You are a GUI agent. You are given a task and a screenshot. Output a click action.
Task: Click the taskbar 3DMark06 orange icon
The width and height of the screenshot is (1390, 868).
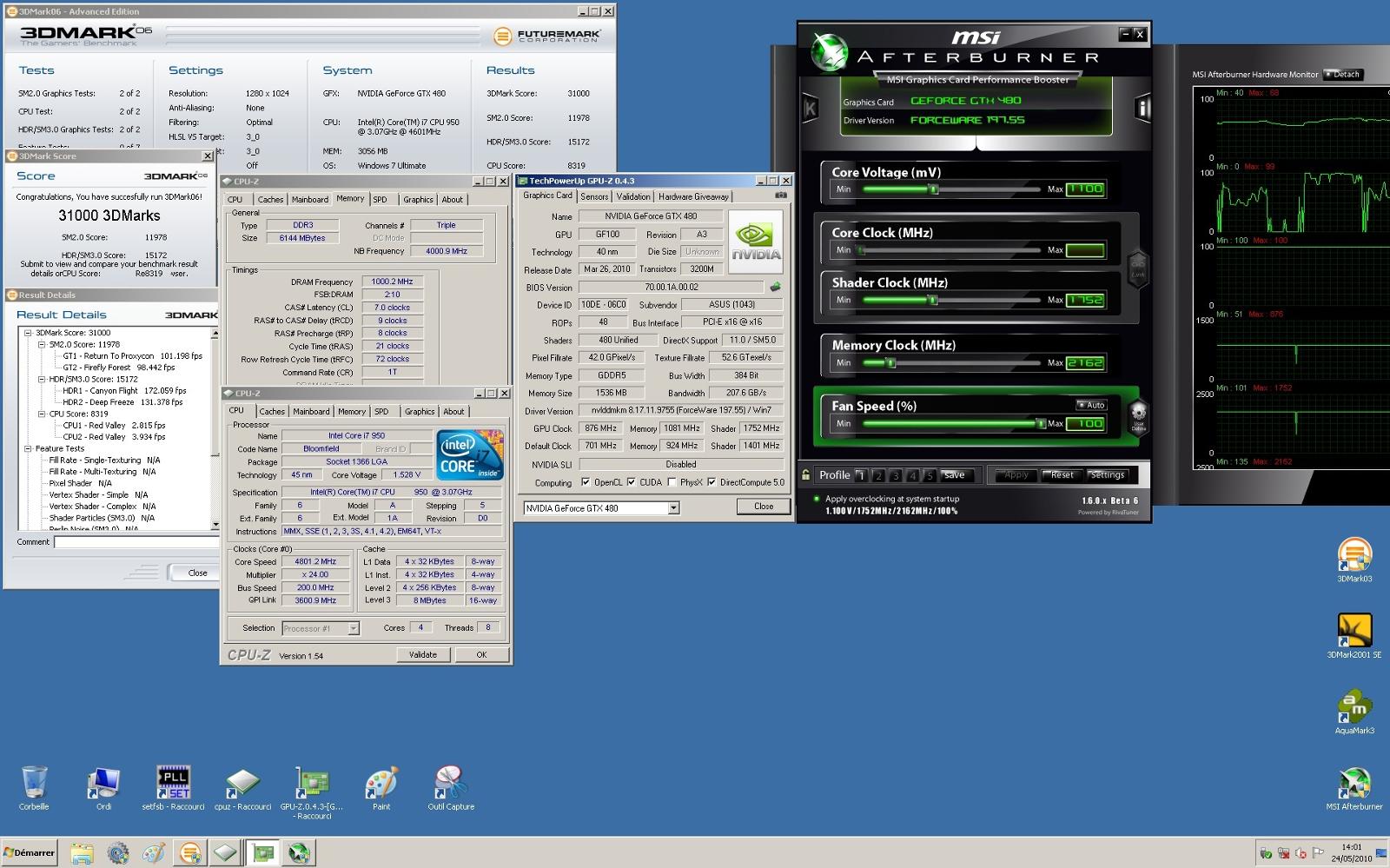pos(190,853)
